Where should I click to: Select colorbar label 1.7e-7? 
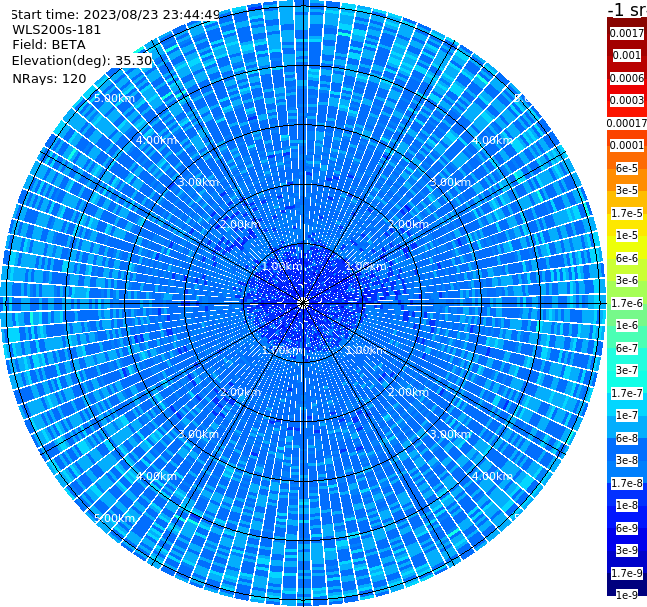[x=627, y=393]
